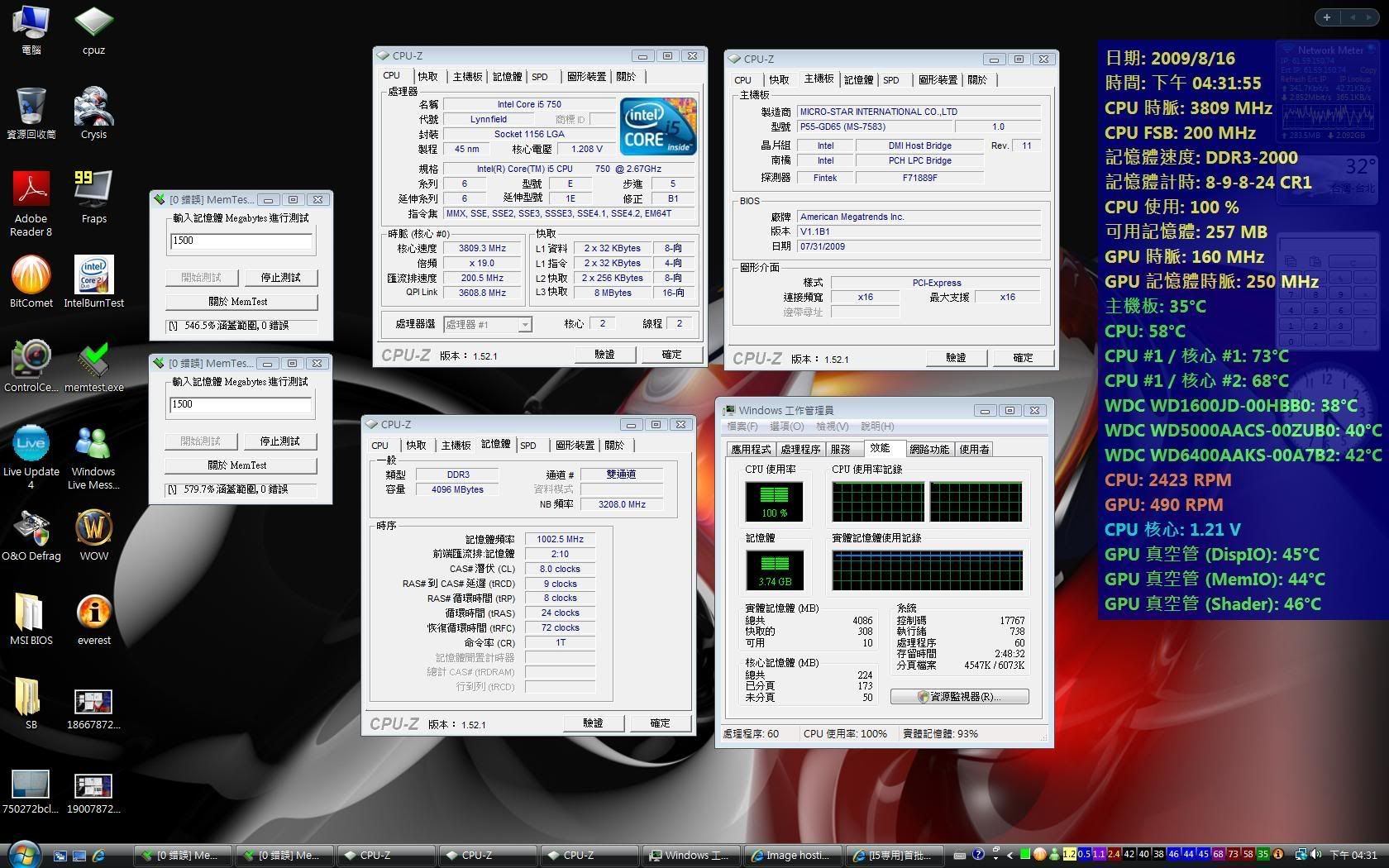Click OK in the memory CPU-Z window
The image size is (1389, 868).
[660, 723]
